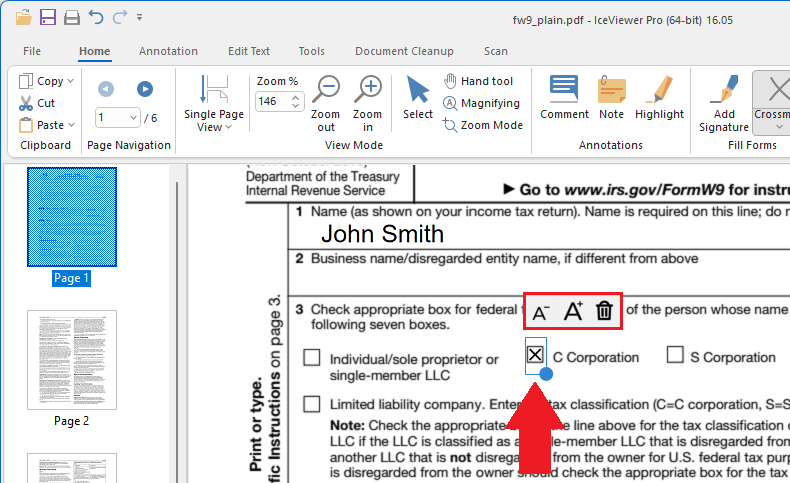
Task: Expand the Paste dropdown arrow
Action: point(71,124)
